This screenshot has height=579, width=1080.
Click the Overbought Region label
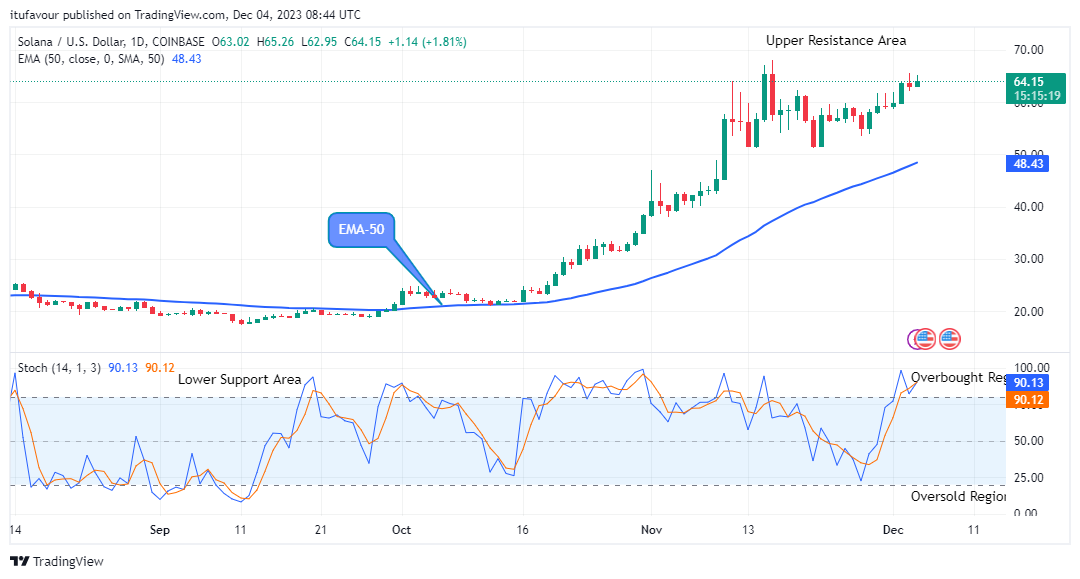tap(957, 377)
